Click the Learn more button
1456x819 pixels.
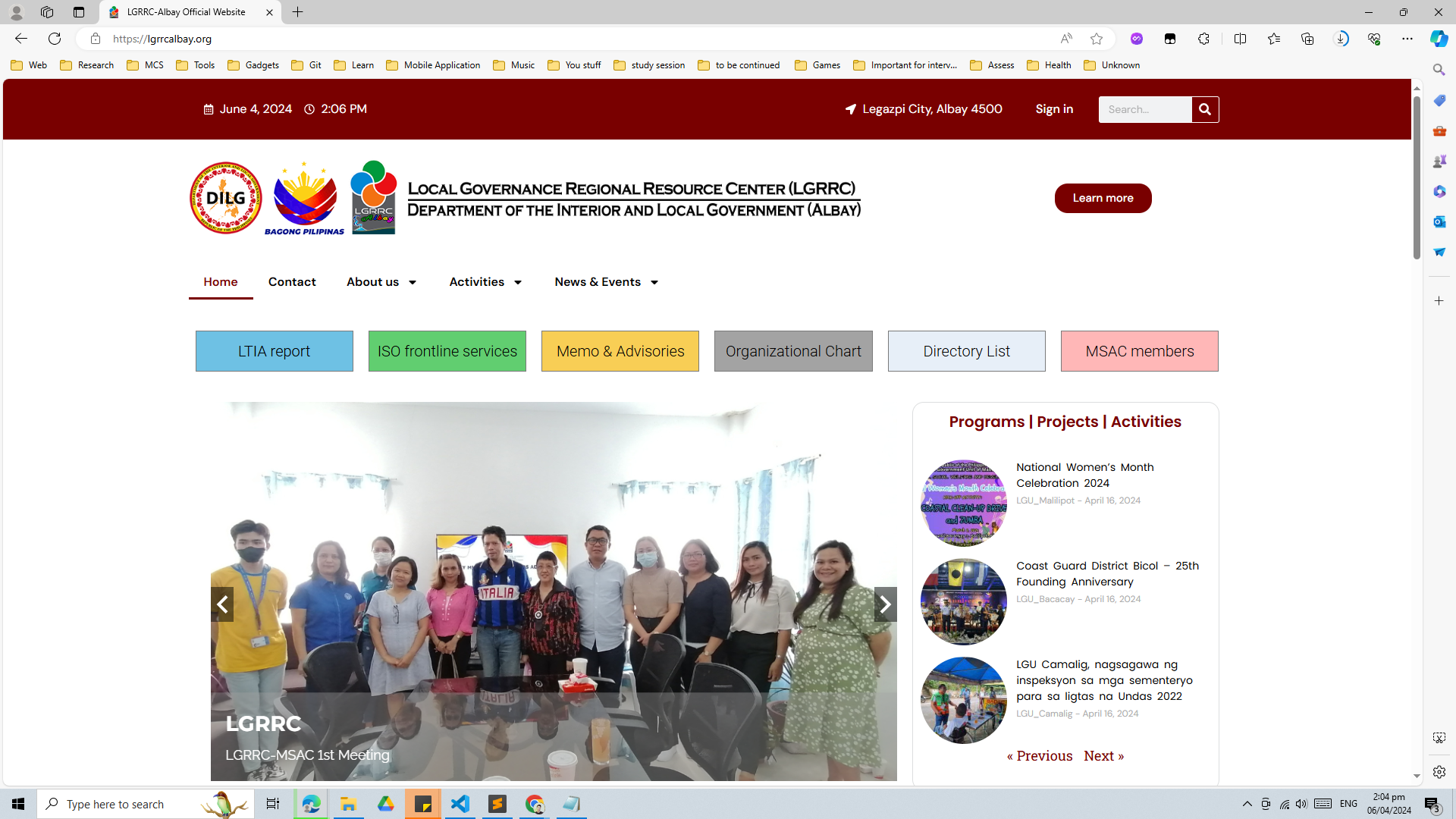[x=1103, y=198]
